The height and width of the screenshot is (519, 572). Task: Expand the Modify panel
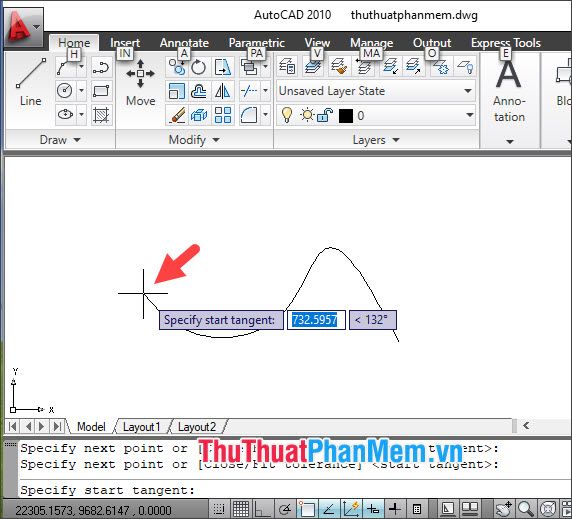(194, 140)
